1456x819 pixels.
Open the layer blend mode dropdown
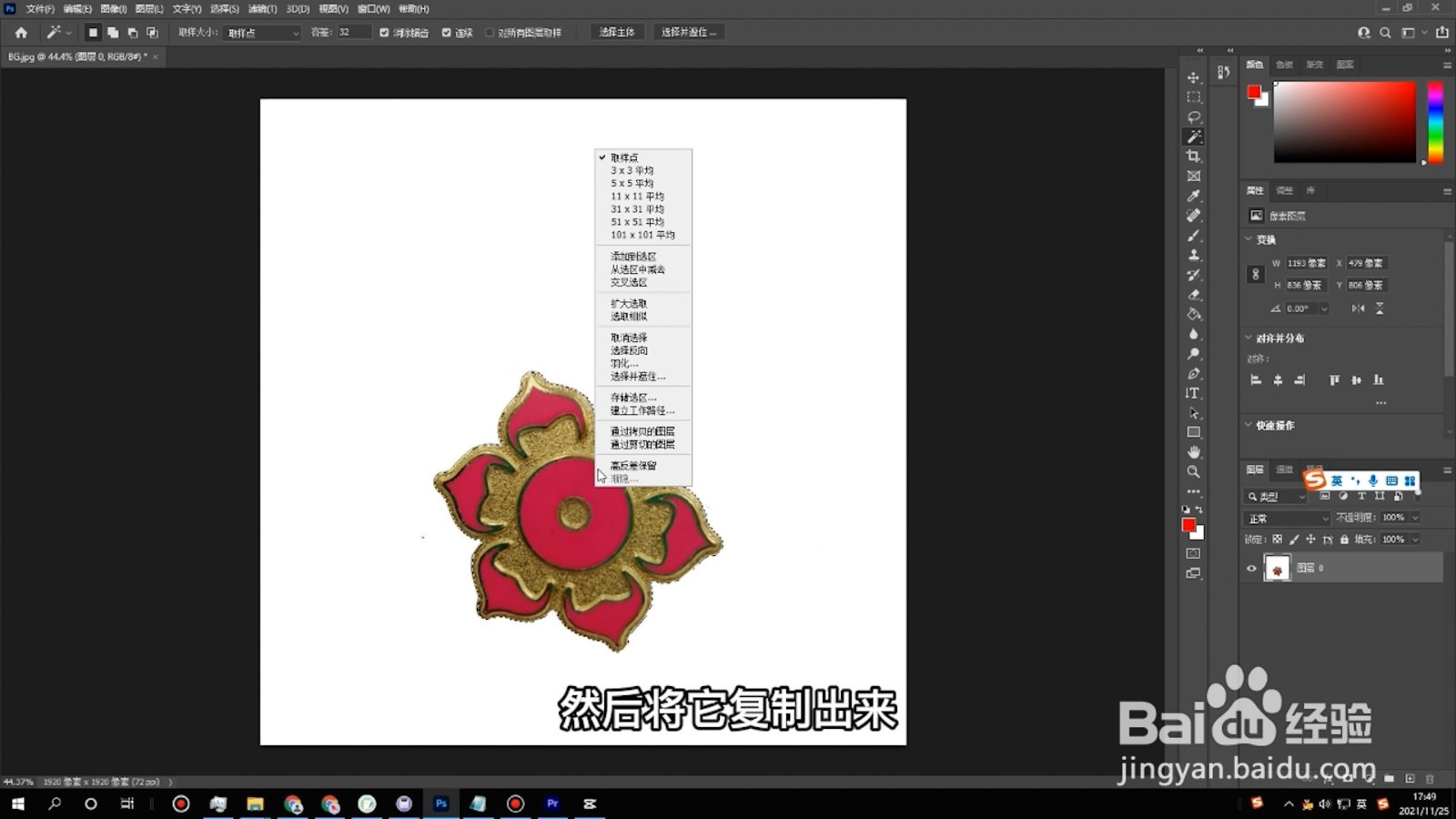coord(1287,519)
